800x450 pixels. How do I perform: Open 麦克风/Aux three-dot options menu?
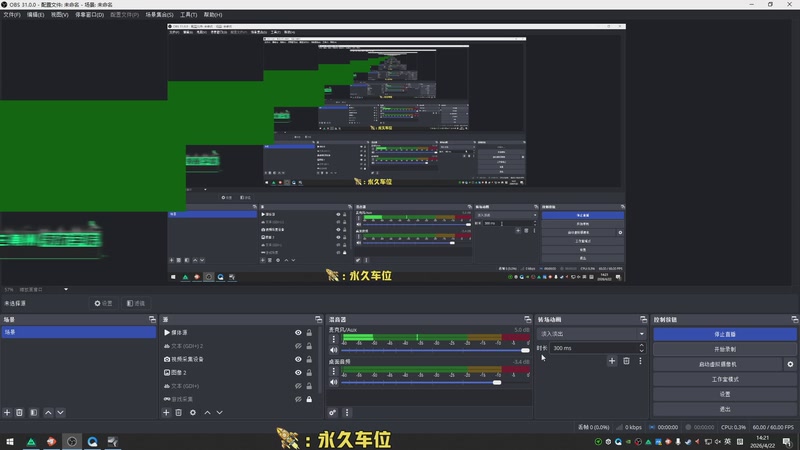(334, 339)
